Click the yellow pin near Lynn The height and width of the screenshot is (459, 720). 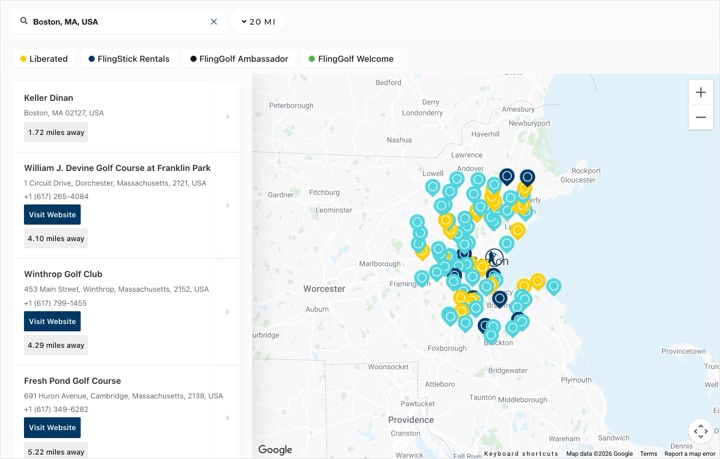pyautogui.click(x=518, y=230)
